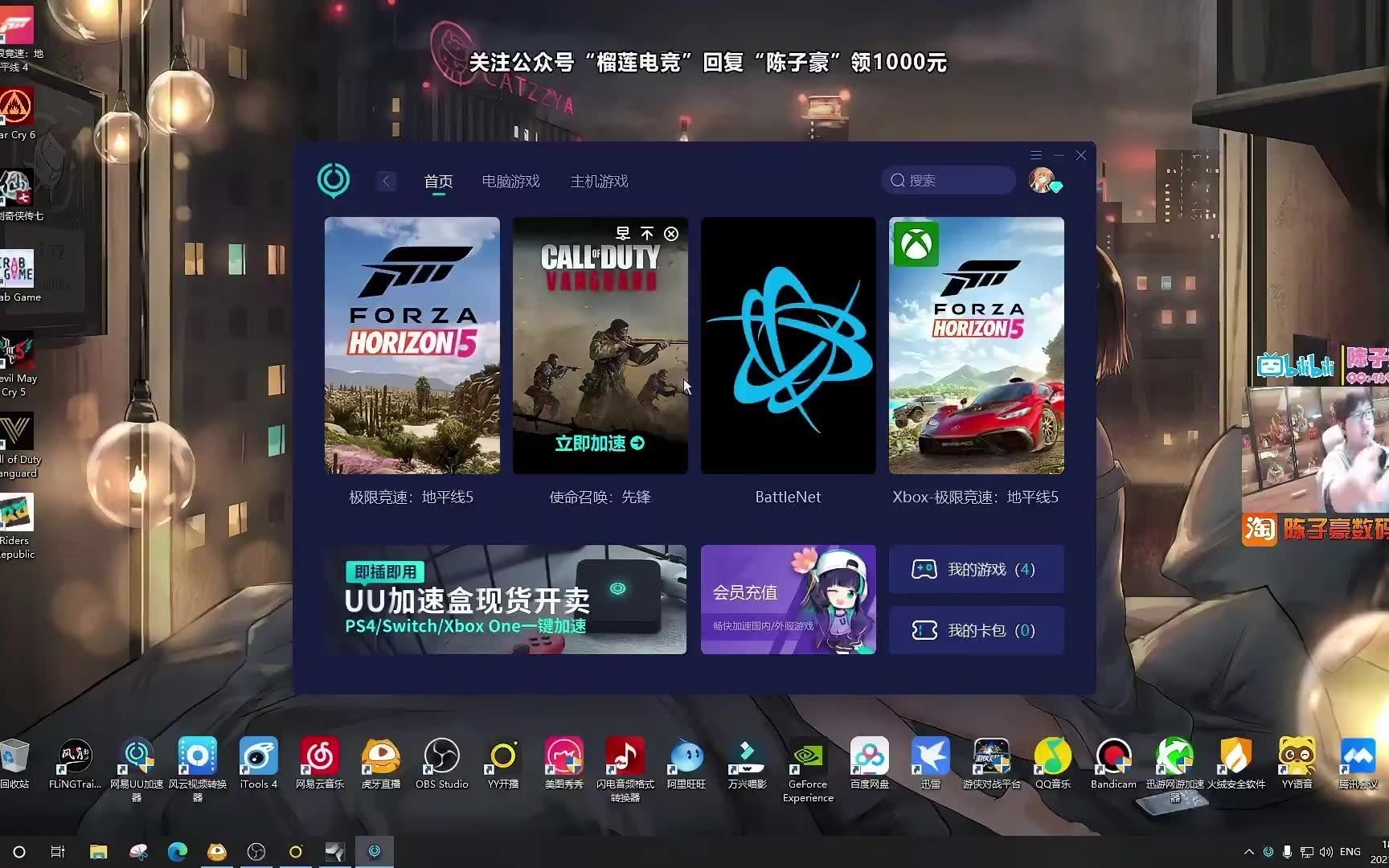1389x868 pixels.
Task: Open the 主机游戏 tab
Action: coord(599,182)
